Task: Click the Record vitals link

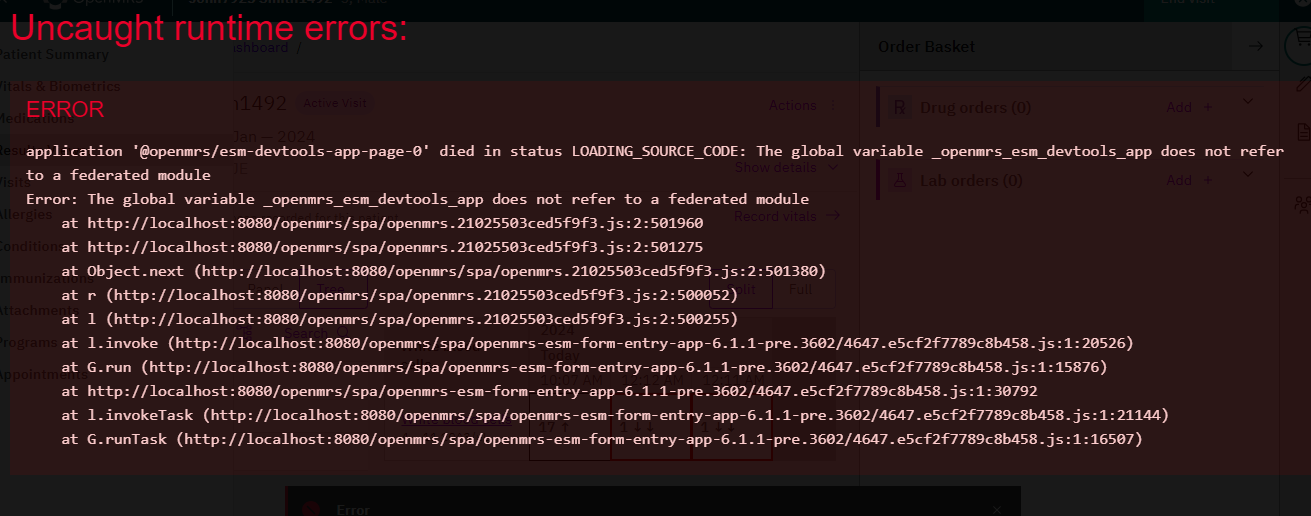Action: pos(786,215)
